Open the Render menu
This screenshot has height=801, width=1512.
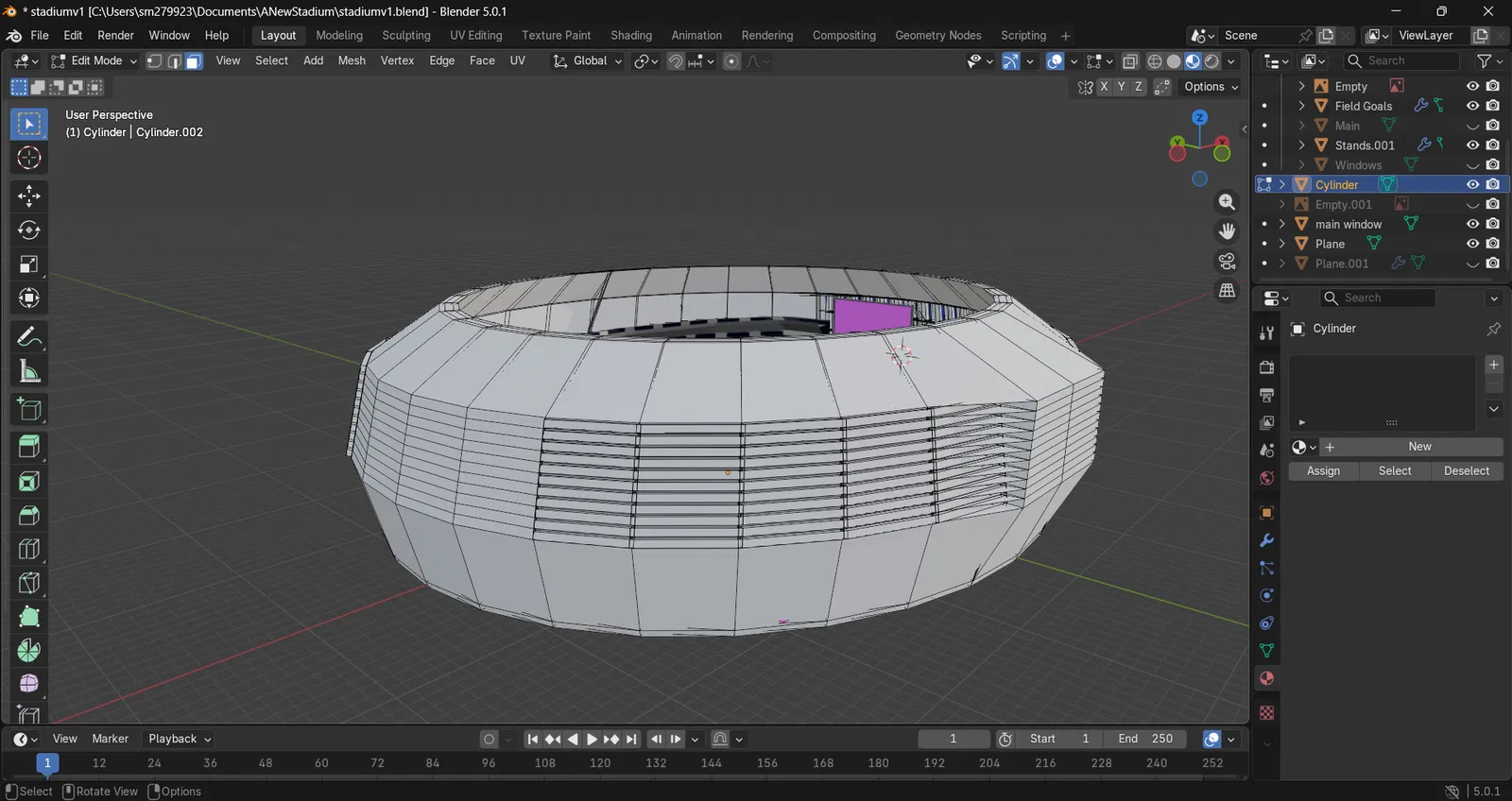coord(115,35)
